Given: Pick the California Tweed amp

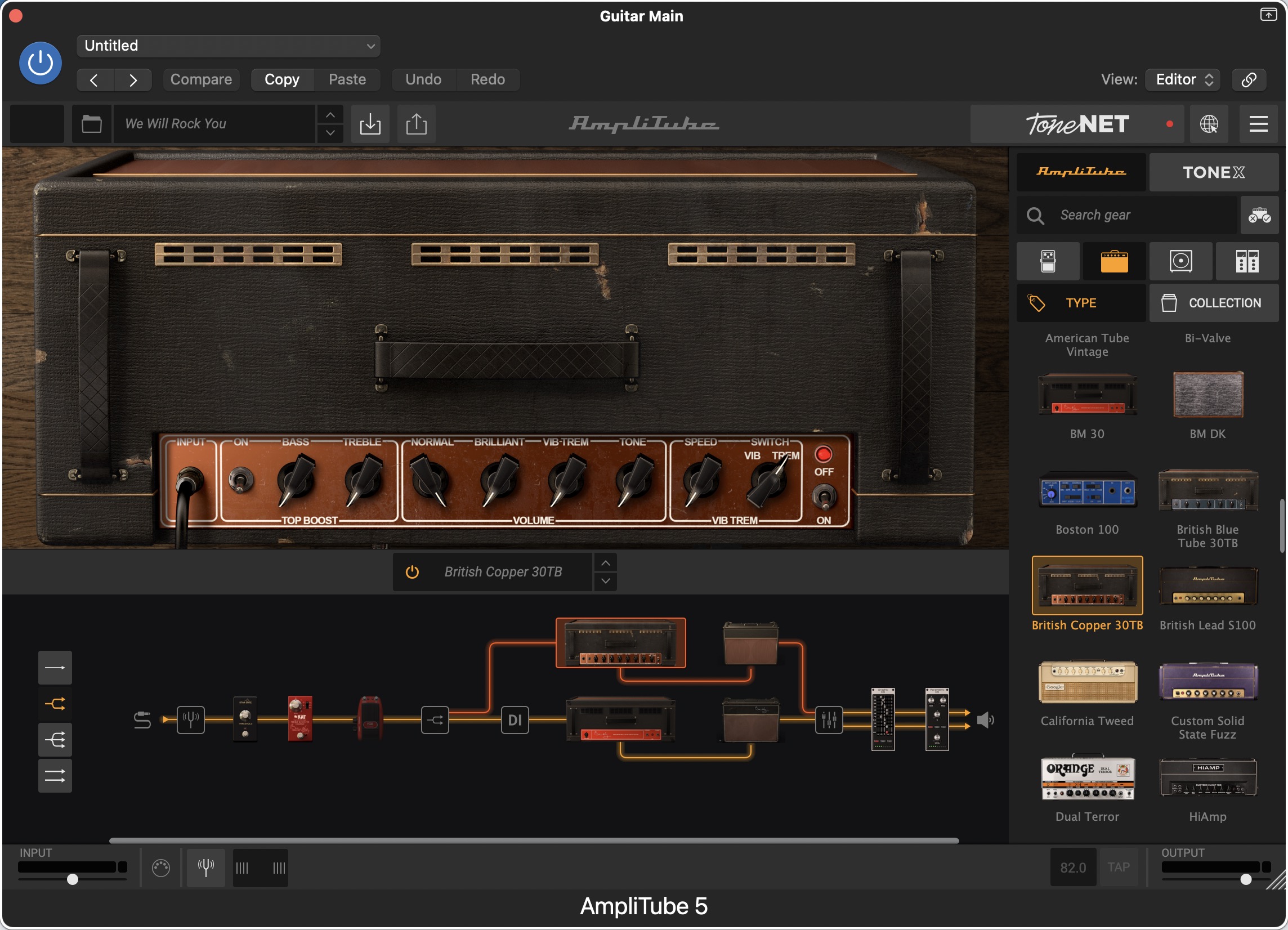Looking at the screenshot, I should (1088, 681).
